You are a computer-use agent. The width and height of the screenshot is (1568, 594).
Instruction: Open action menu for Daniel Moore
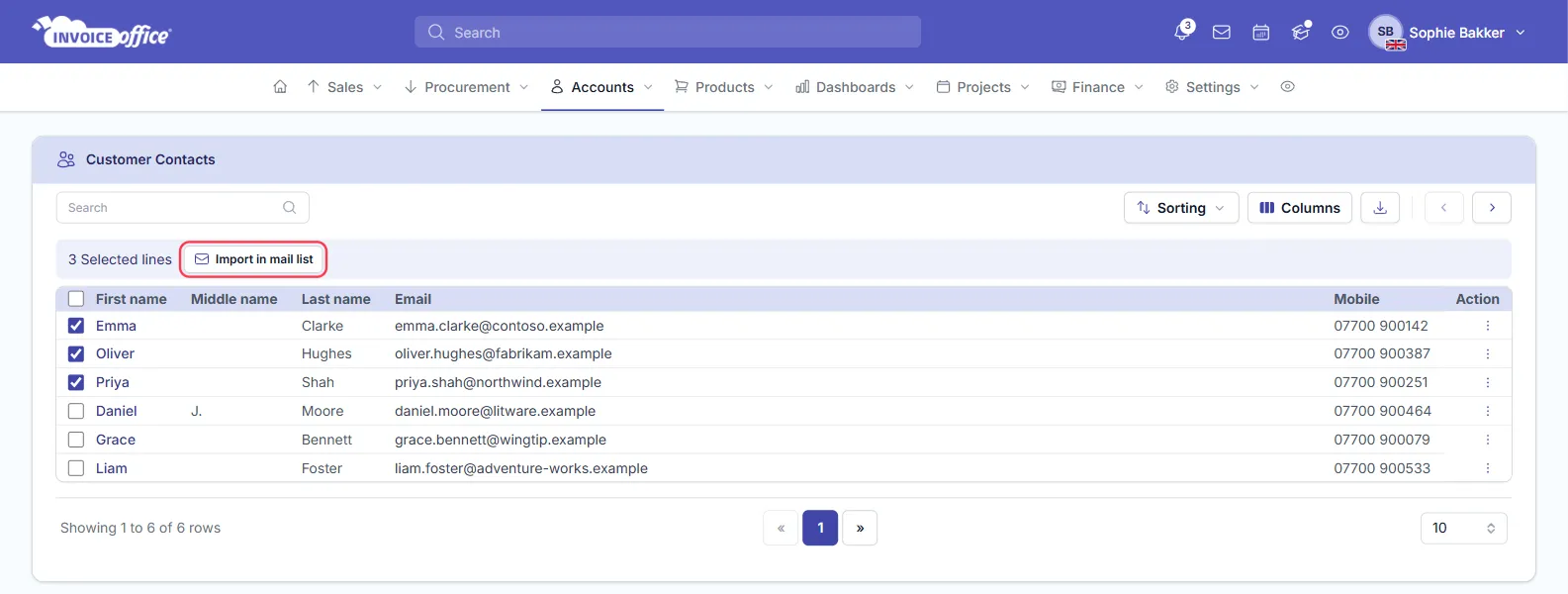pyautogui.click(x=1487, y=411)
